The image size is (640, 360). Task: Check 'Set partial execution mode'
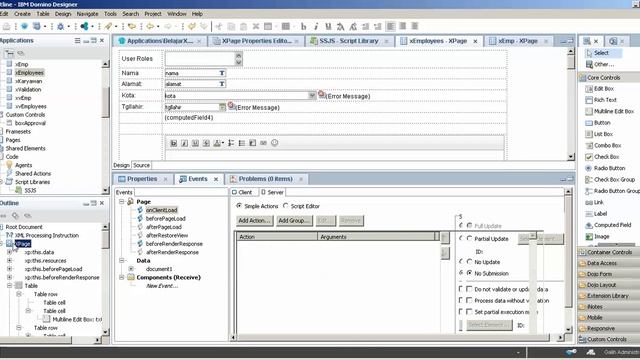click(x=469, y=312)
